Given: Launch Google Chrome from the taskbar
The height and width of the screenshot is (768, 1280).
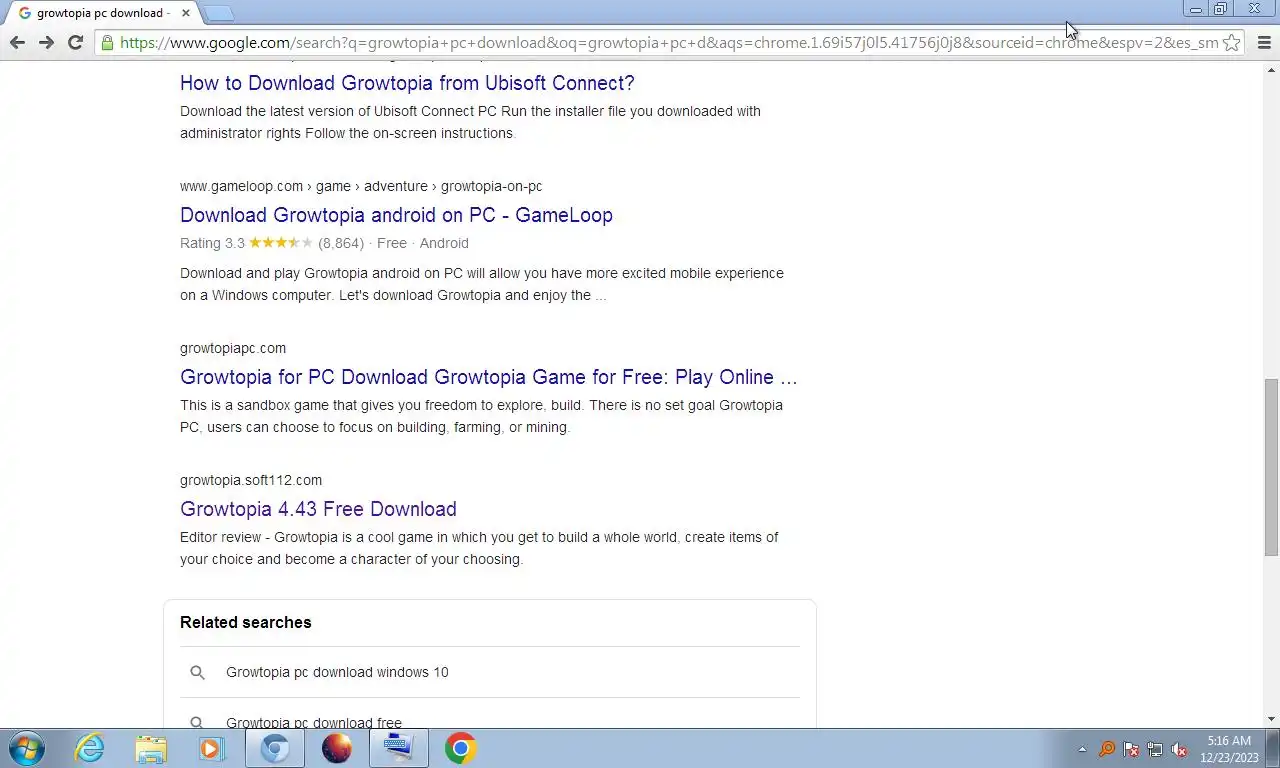Looking at the screenshot, I should tap(461, 748).
